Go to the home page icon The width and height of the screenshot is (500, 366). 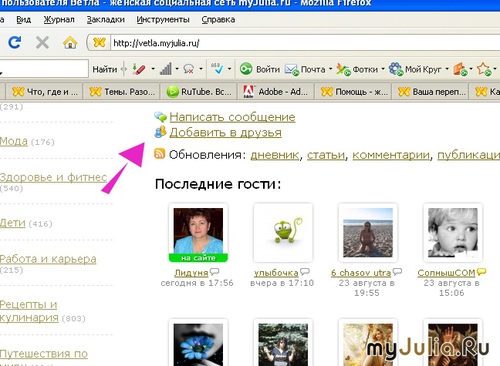coord(70,43)
